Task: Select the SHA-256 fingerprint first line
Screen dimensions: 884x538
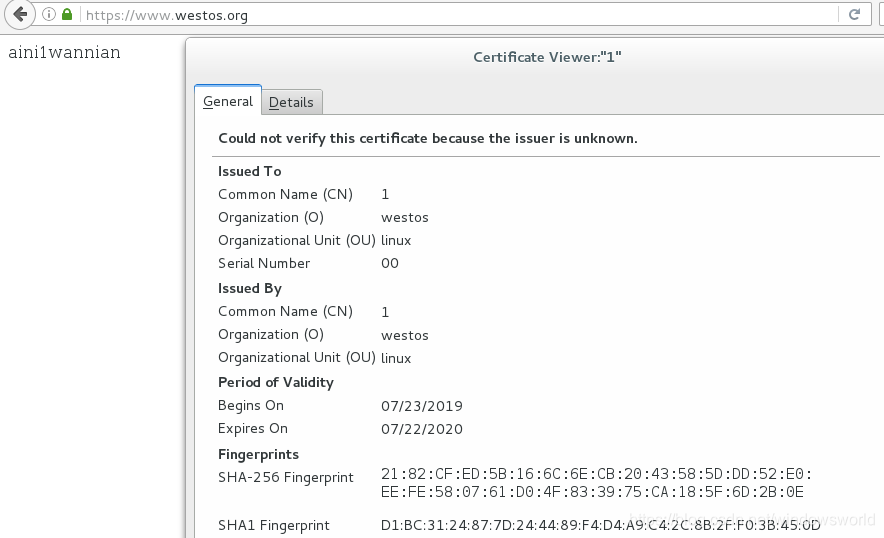Action: point(596,474)
